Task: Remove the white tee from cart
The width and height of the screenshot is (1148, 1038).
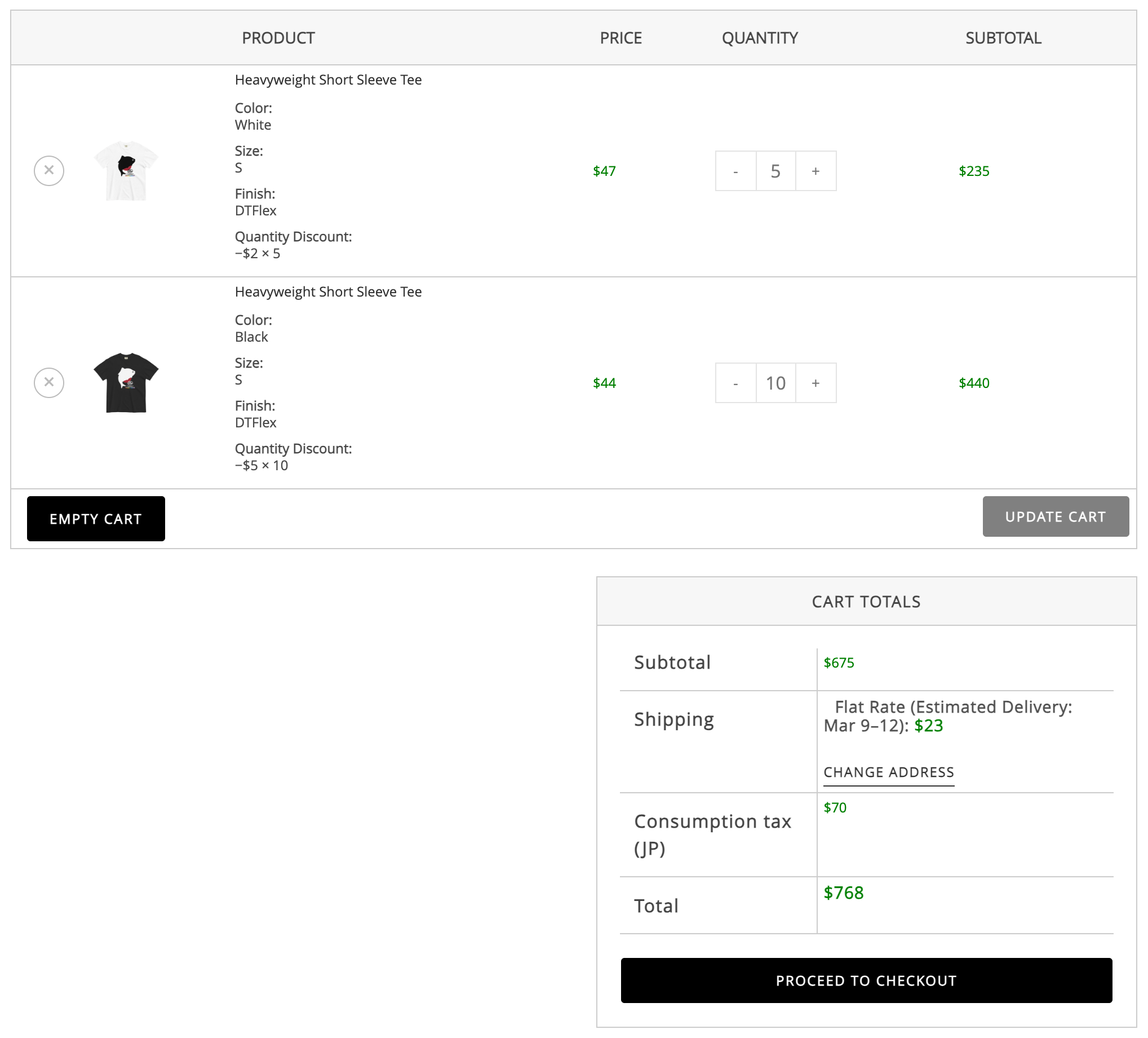Action: coord(49,171)
